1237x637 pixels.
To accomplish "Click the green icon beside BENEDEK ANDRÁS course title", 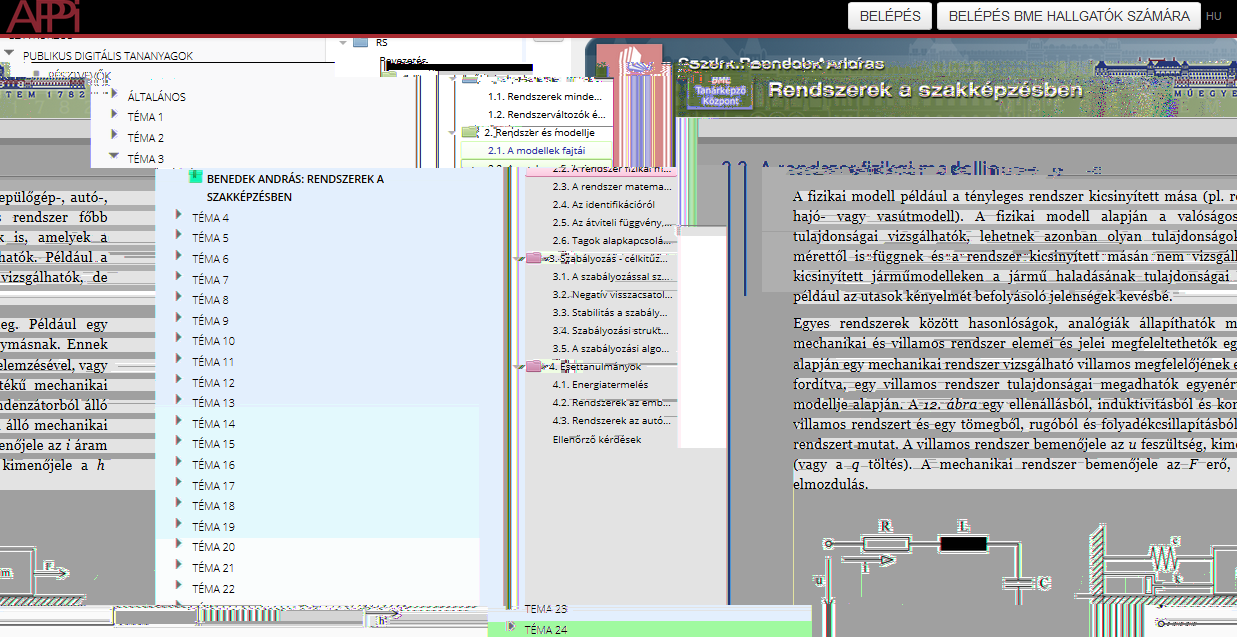I will point(196,177).
